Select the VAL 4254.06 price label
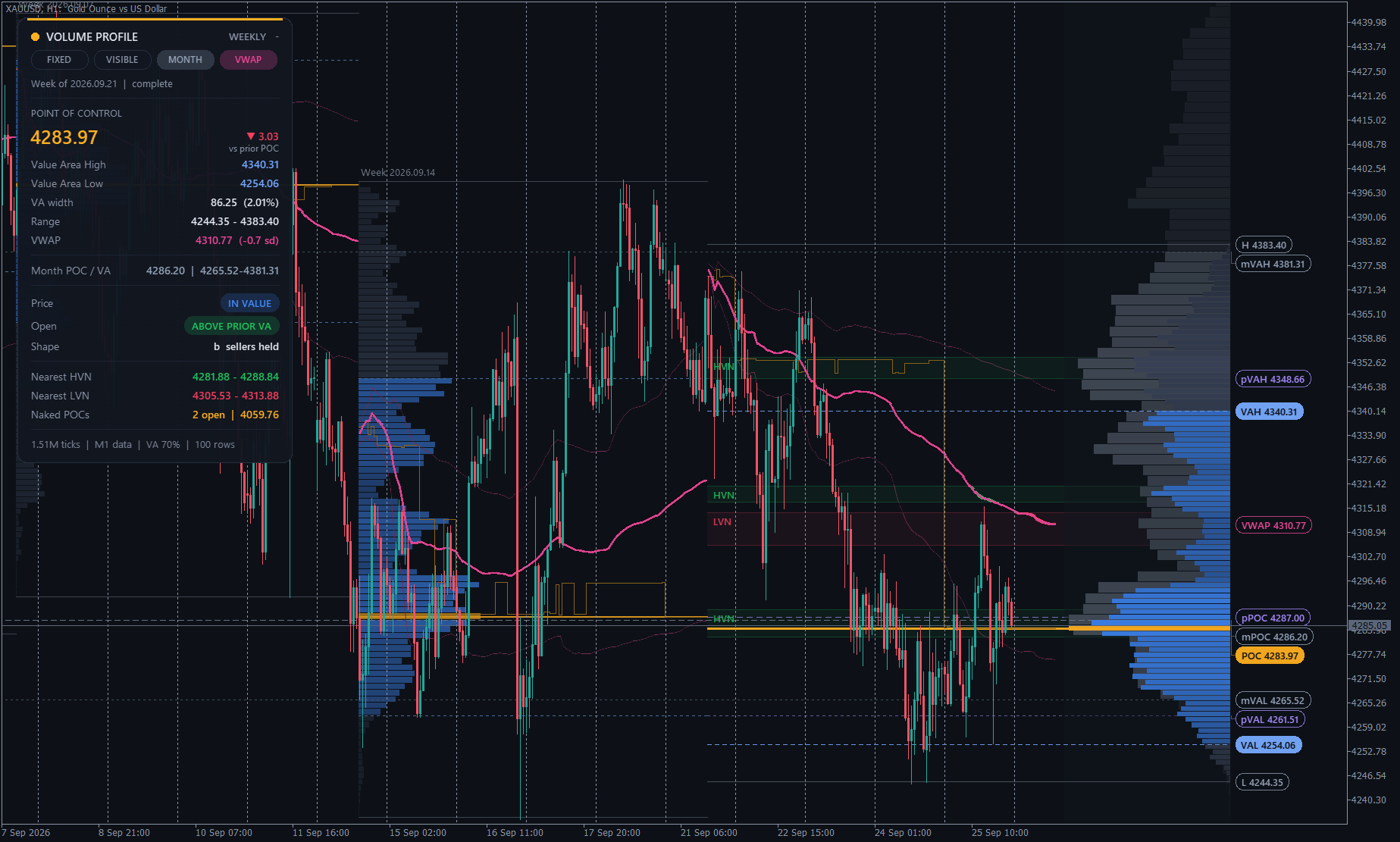 1268,745
